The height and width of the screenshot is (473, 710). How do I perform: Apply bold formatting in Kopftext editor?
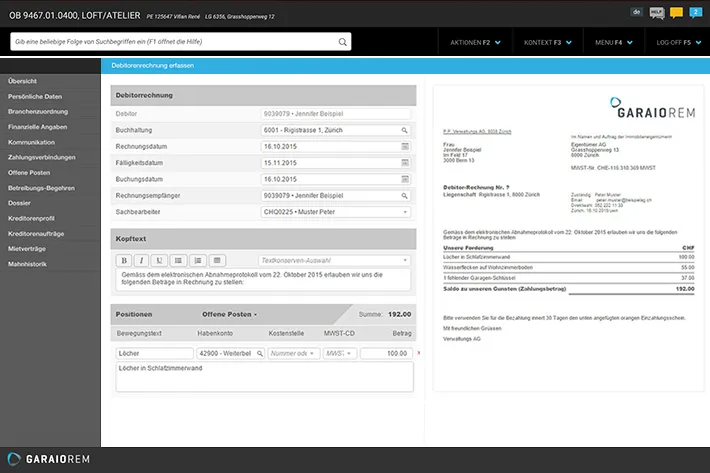(x=125, y=260)
